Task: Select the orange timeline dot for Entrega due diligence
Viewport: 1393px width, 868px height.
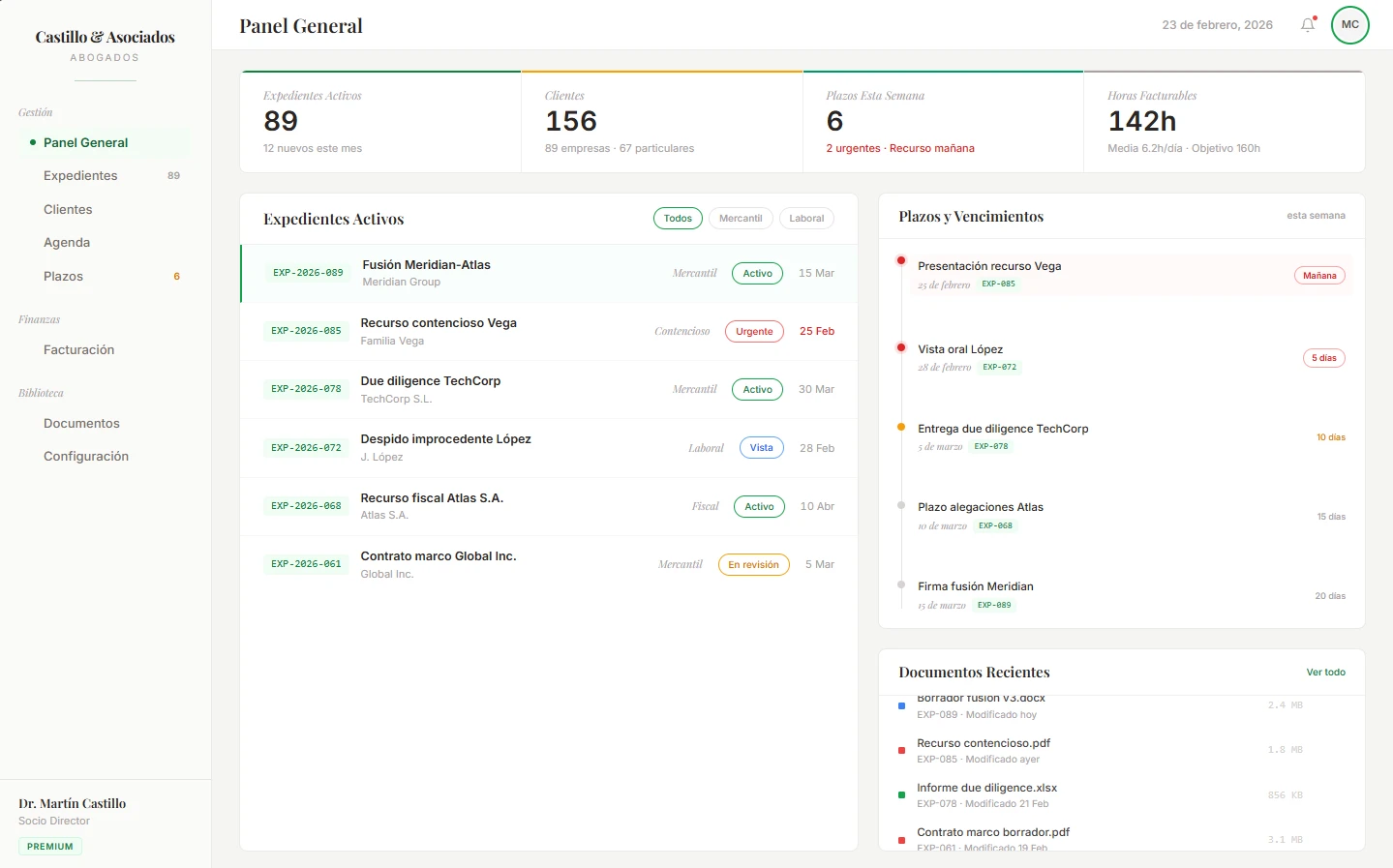Action: tap(901, 427)
